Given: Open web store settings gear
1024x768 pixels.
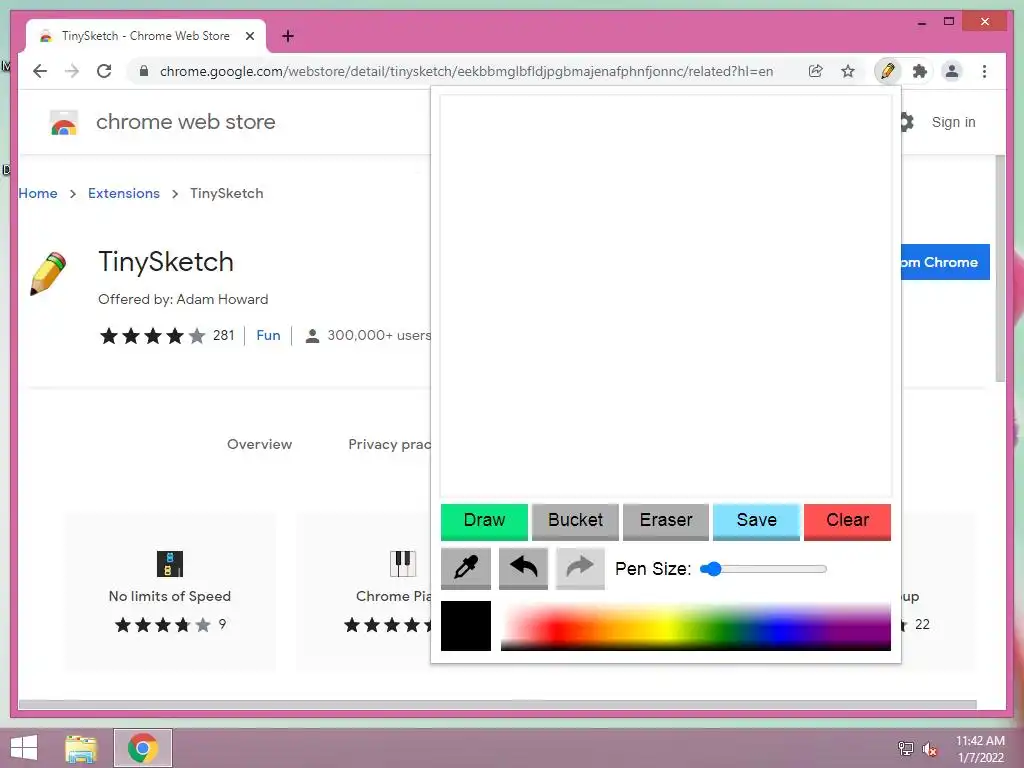Looking at the screenshot, I should 906,122.
